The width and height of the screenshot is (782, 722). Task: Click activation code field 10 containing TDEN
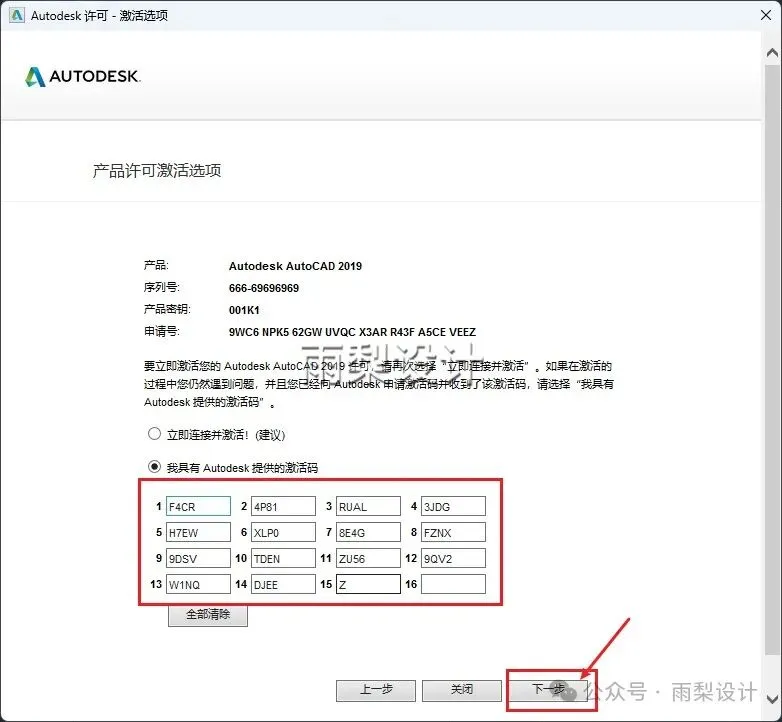coord(283,558)
